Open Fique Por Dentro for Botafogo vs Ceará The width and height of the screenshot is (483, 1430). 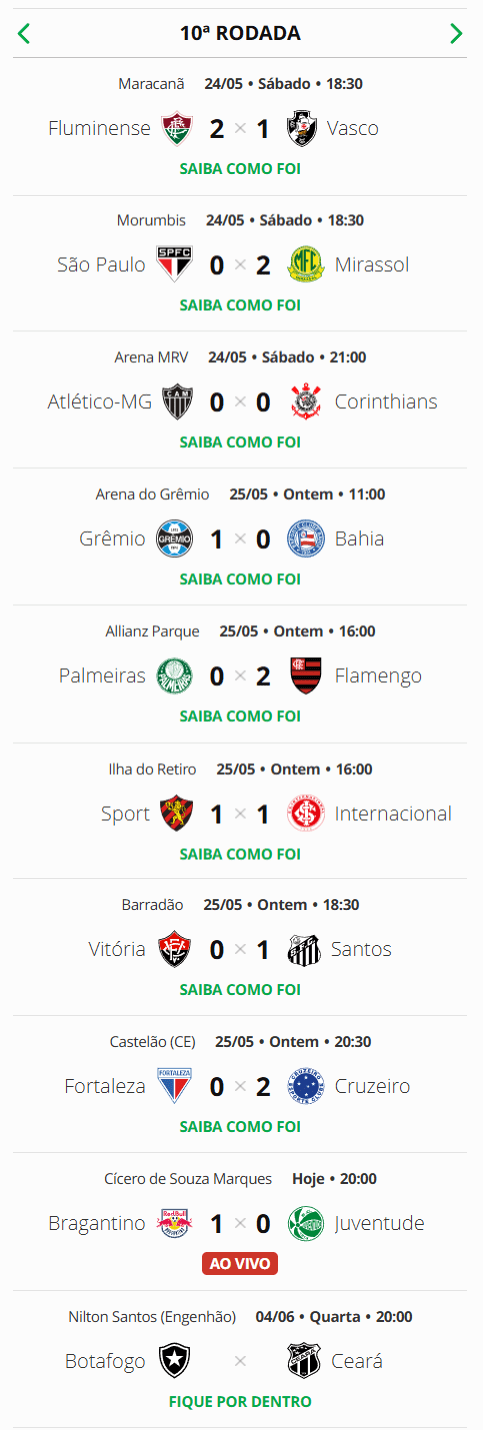coord(240,1402)
